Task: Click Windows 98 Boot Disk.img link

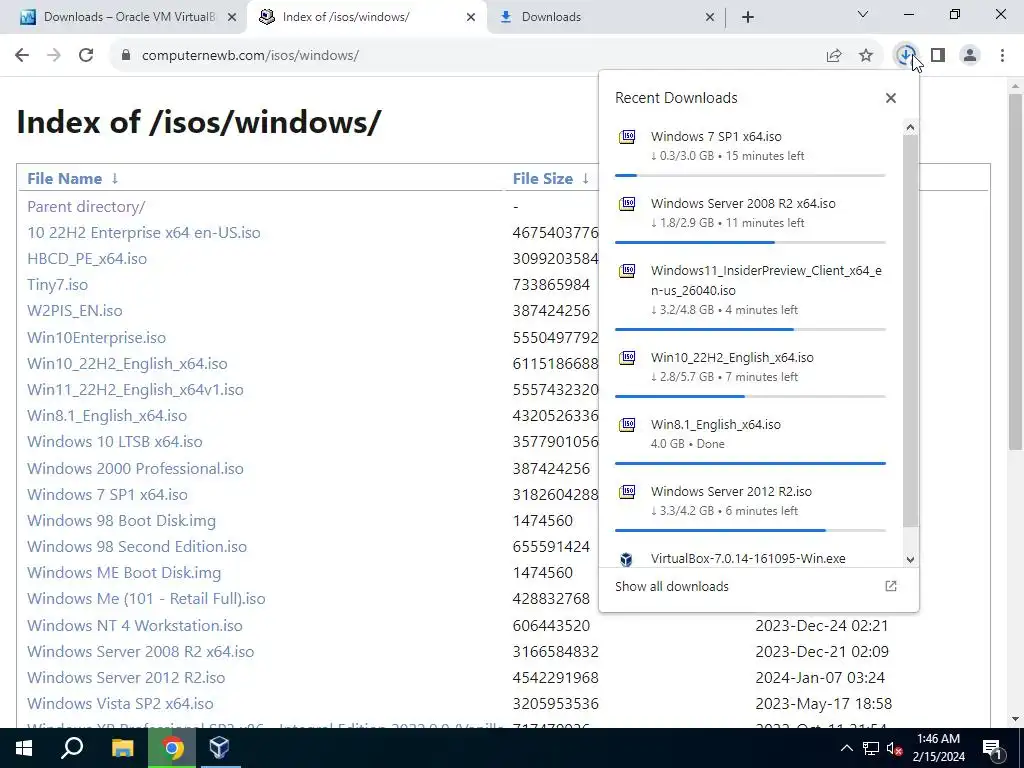Action: [121, 521]
